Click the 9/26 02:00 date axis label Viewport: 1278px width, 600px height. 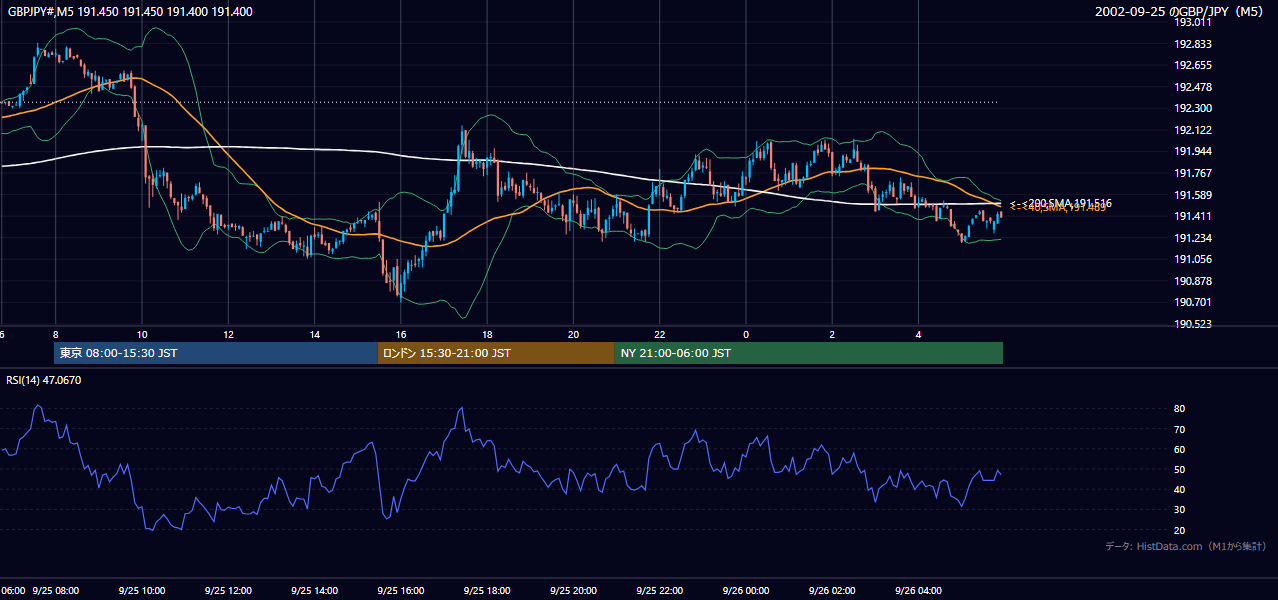(832, 590)
